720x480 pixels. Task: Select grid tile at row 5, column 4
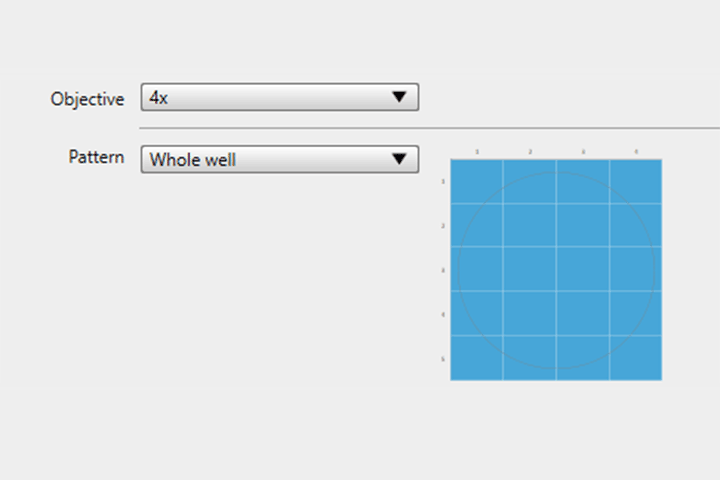click(635, 357)
